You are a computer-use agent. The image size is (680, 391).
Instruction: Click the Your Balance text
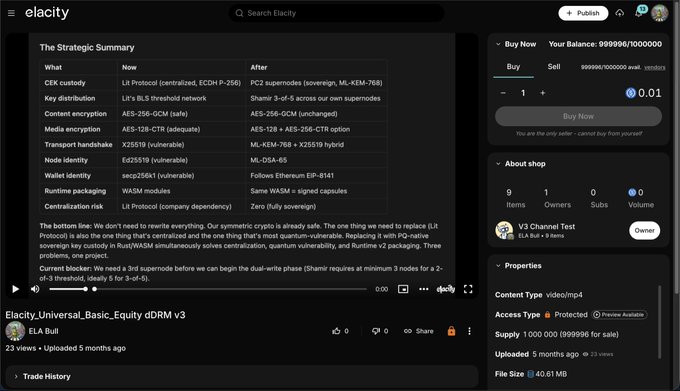605,44
